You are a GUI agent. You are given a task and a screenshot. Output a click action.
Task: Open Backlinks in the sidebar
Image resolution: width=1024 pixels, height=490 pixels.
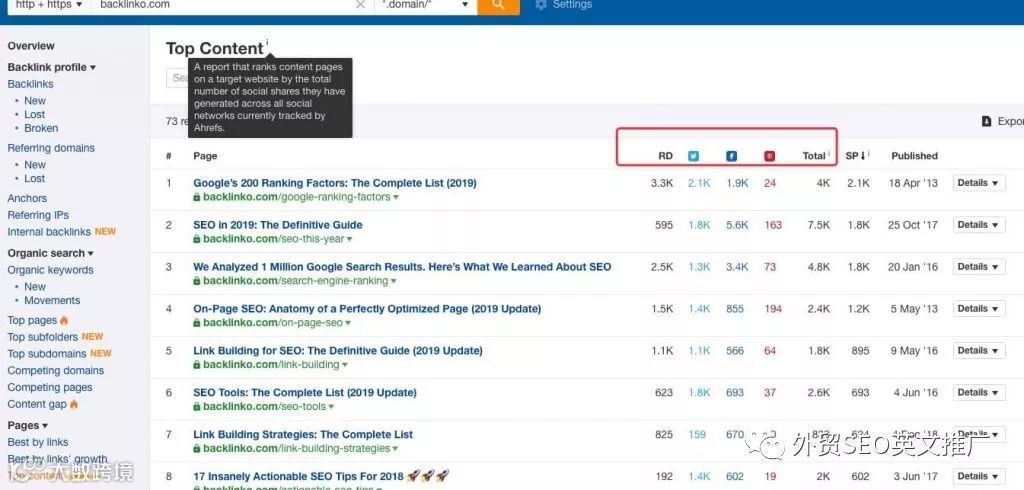(31, 84)
